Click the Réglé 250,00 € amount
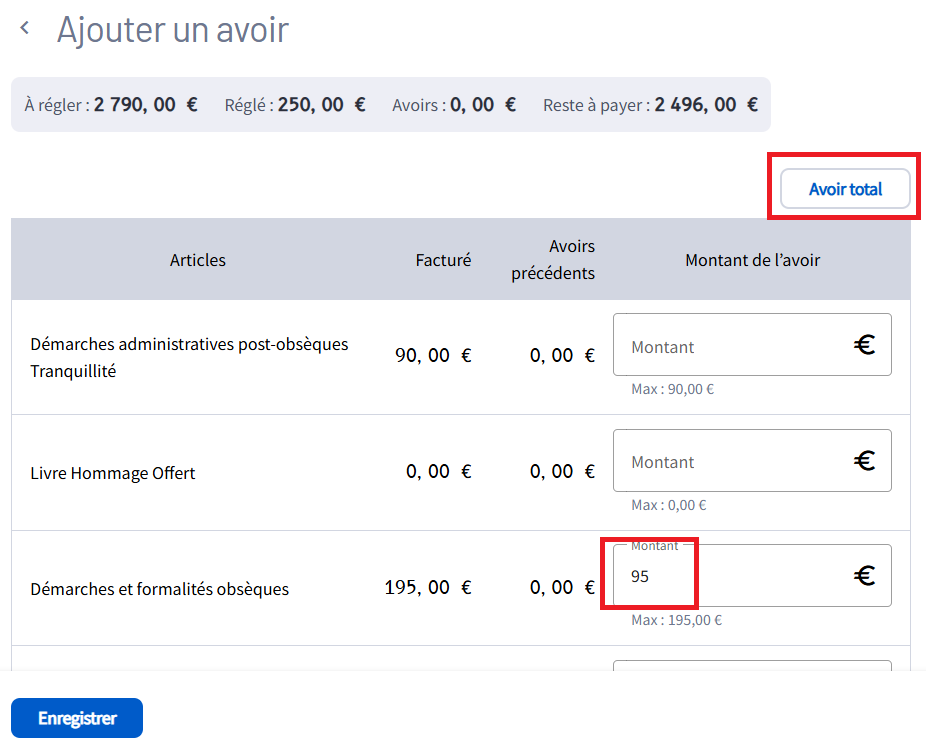926x751 pixels. coord(321,105)
